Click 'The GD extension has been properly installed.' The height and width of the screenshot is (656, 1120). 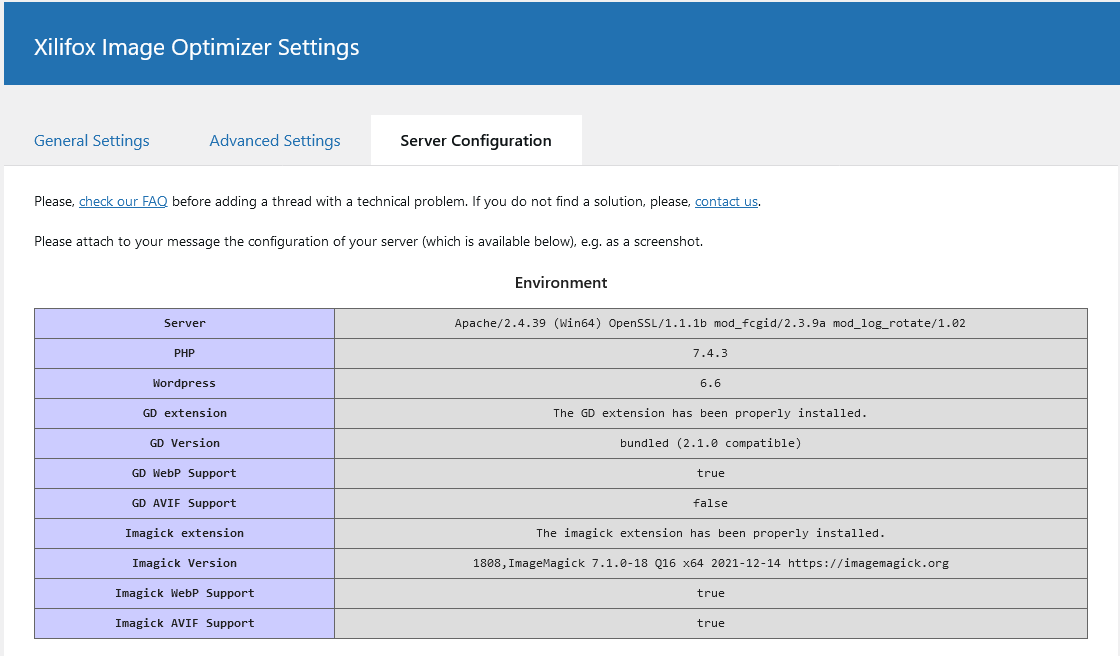coord(710,414)
